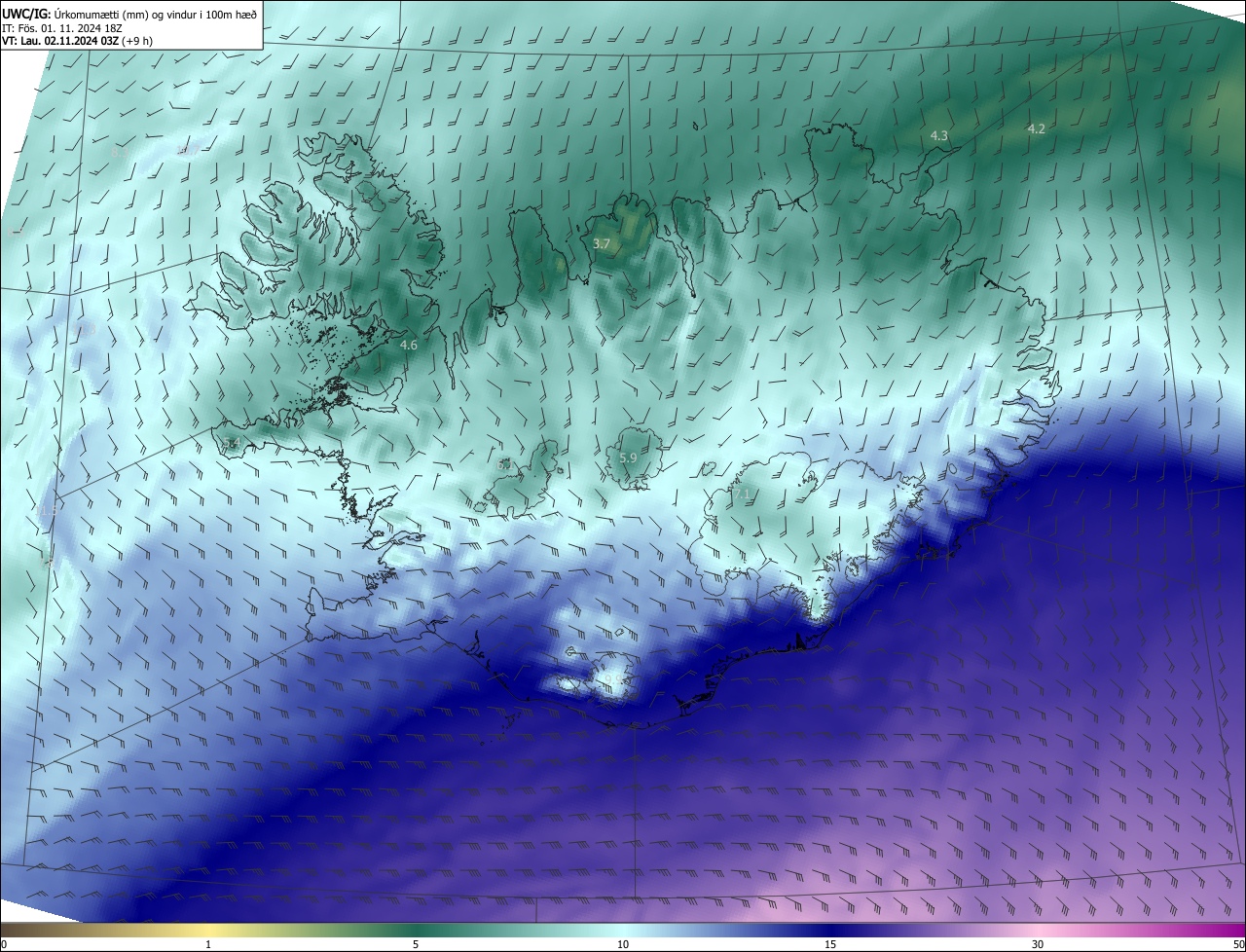Screen dimensions: 1246x952
Task: Click the 10 tick on the color scale
Action: tap(623, 944)
